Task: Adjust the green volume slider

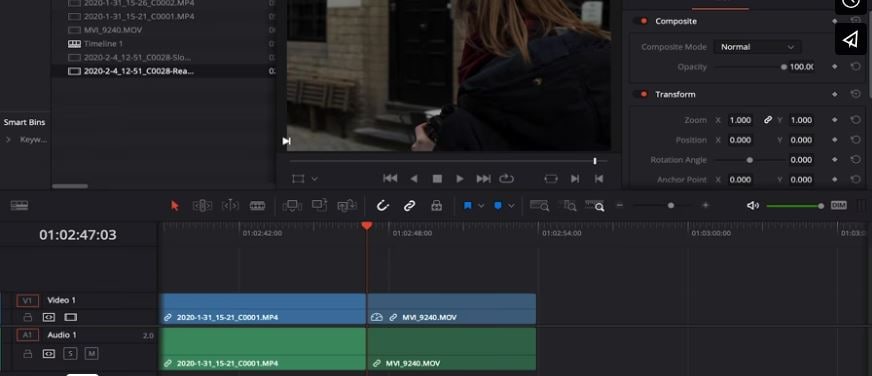Action: [x=795, y=206]
